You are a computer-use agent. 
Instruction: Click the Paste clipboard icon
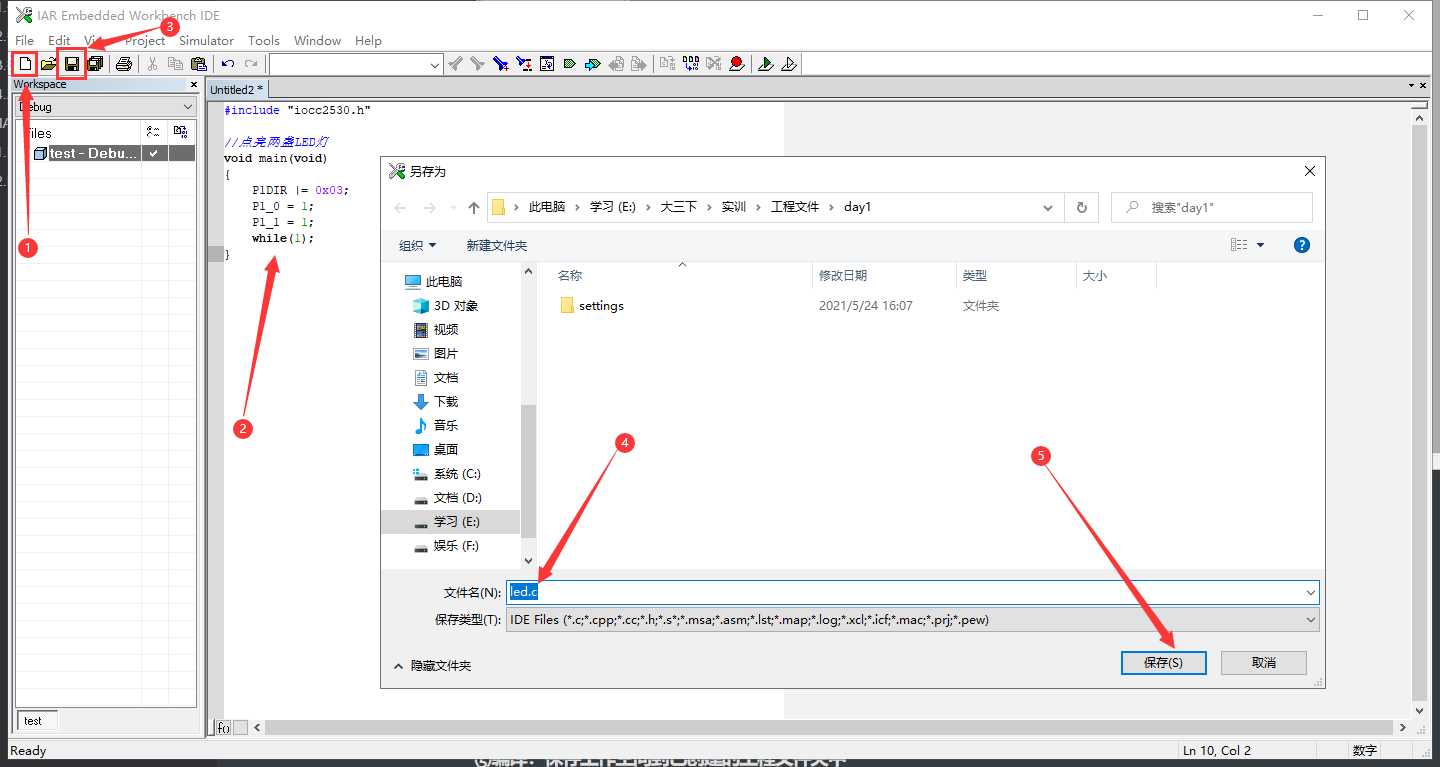198,64
